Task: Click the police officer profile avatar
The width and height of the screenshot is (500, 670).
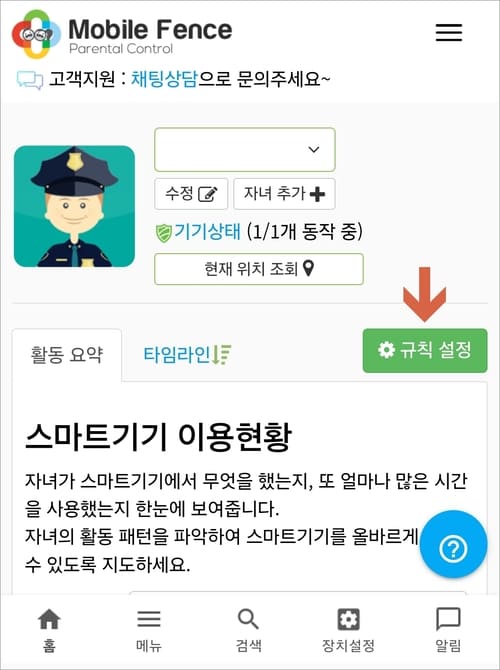Action: coord(74,206)
